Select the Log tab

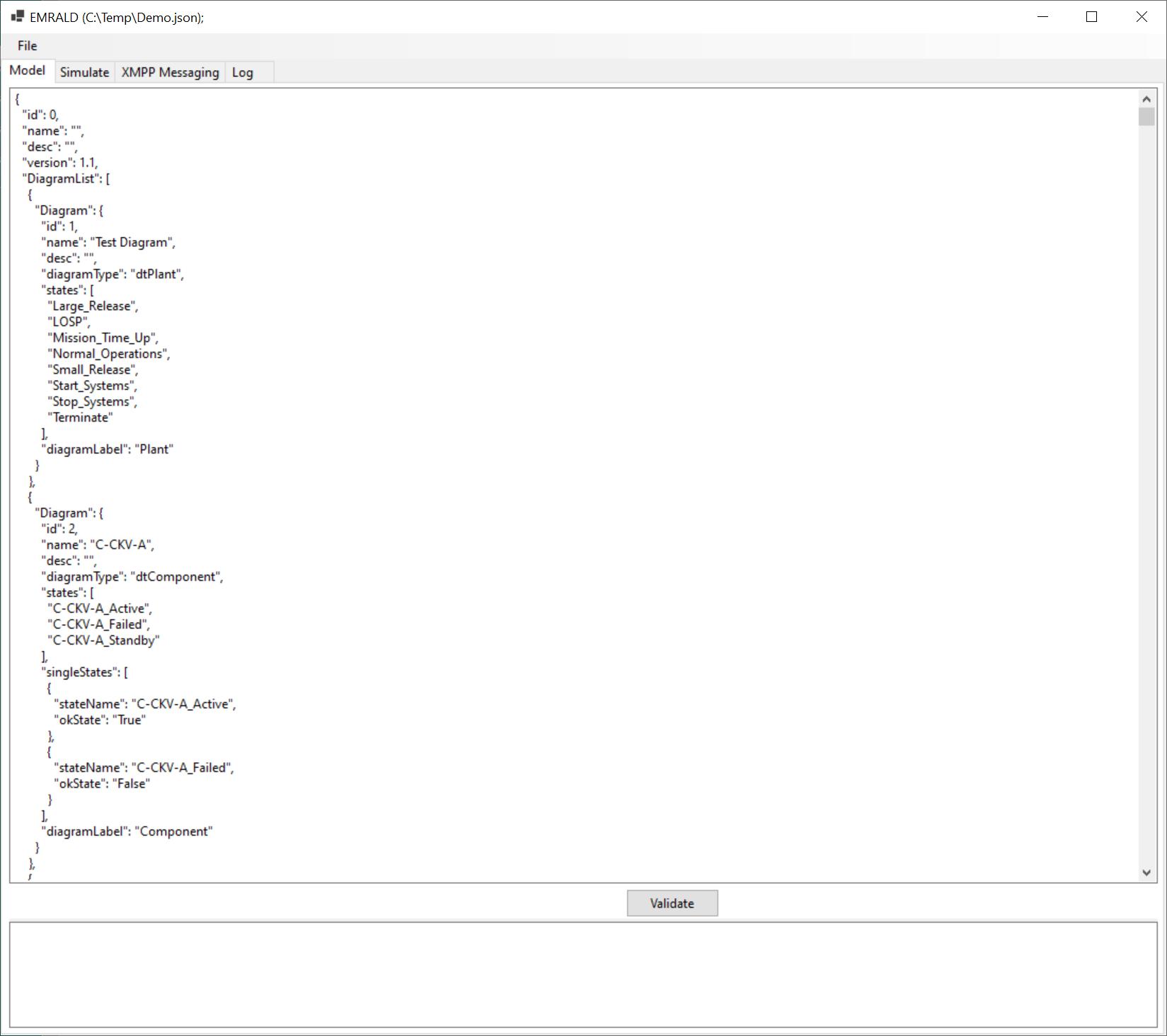click(242, 72)
